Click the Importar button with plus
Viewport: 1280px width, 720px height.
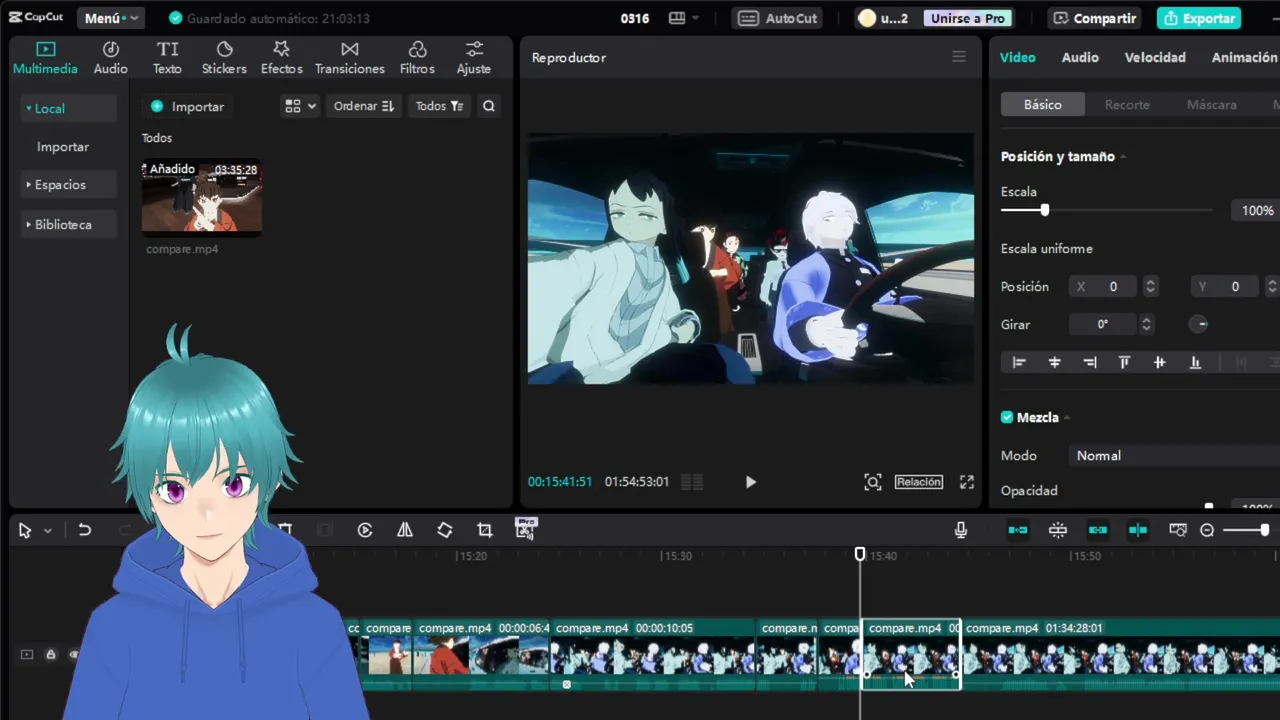coord(187,106)
